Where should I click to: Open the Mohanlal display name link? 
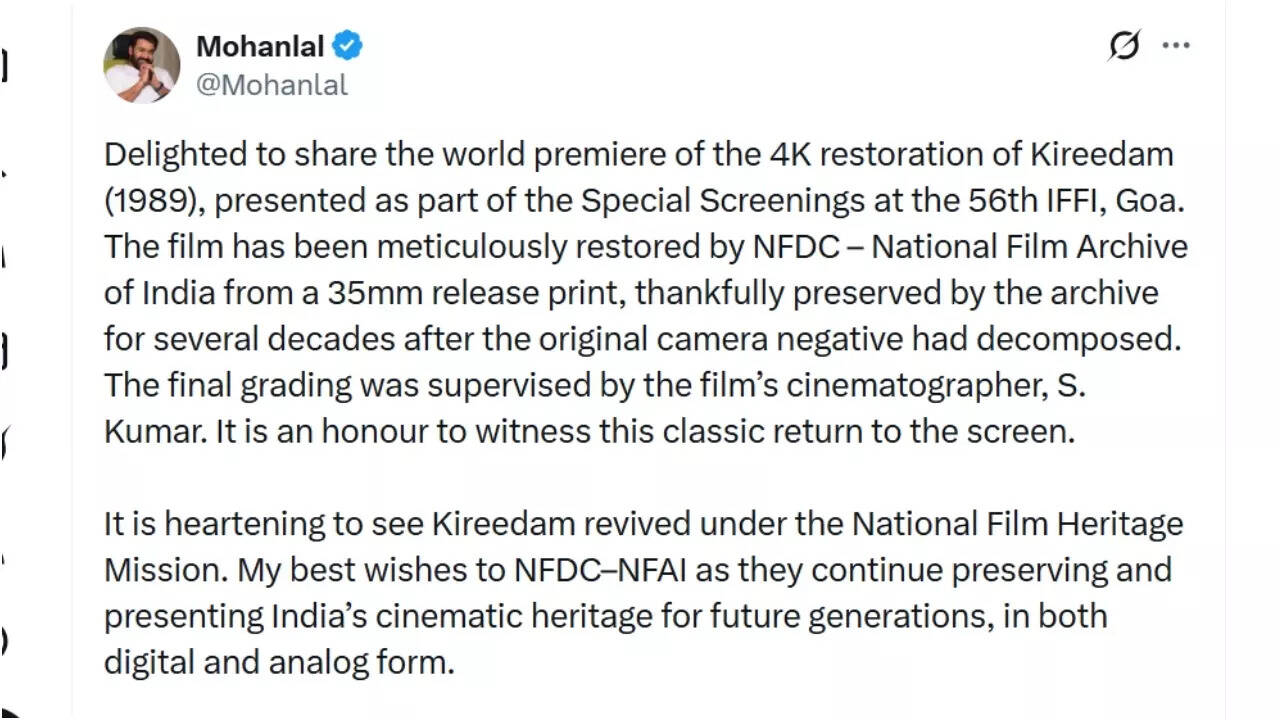(260, 46)
